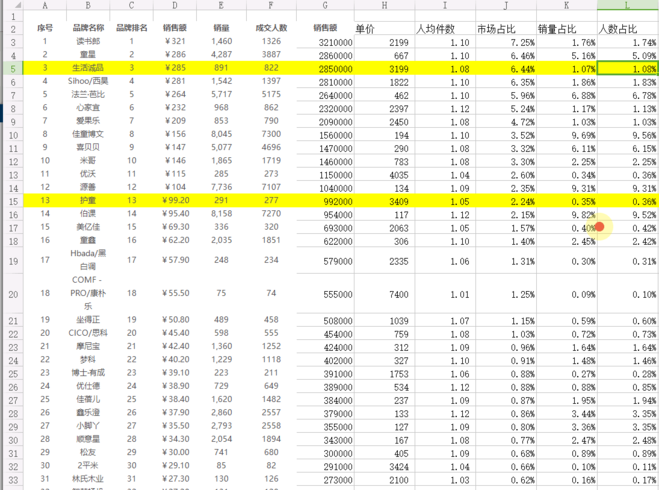Select unit price cell 7400
Image resolution: width=659 pixels, height=490 pixels.
click(384, 294)
